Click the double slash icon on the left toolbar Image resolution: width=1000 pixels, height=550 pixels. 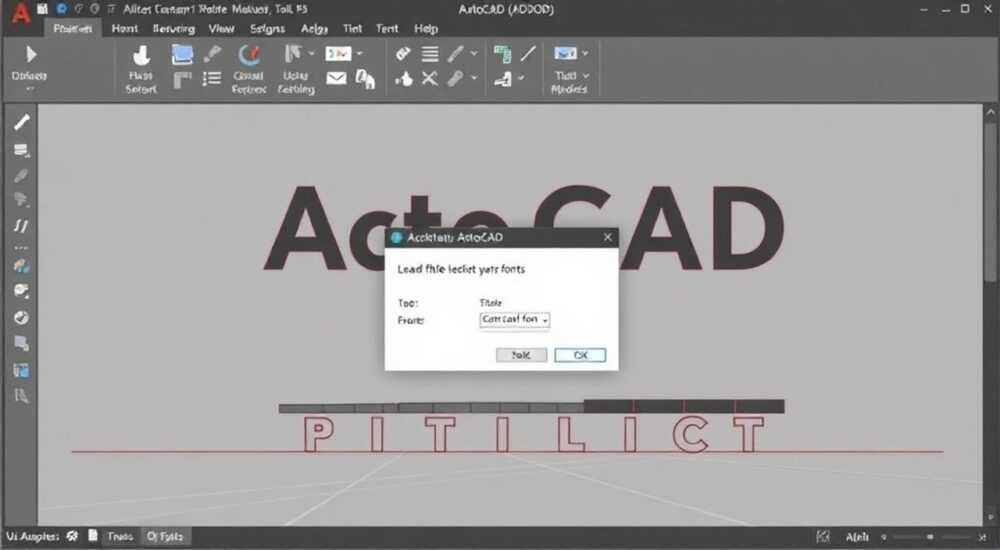pos(21,226)
